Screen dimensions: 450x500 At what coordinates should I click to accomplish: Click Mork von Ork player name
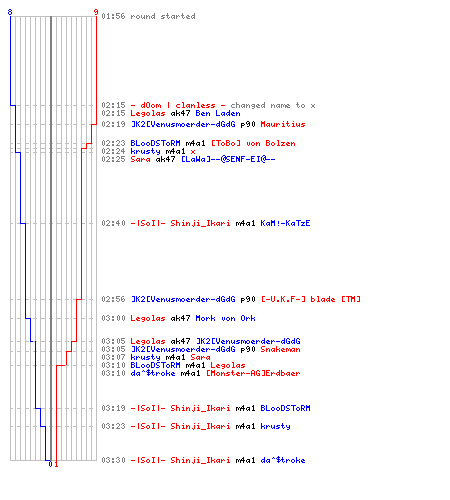[225, 318]
